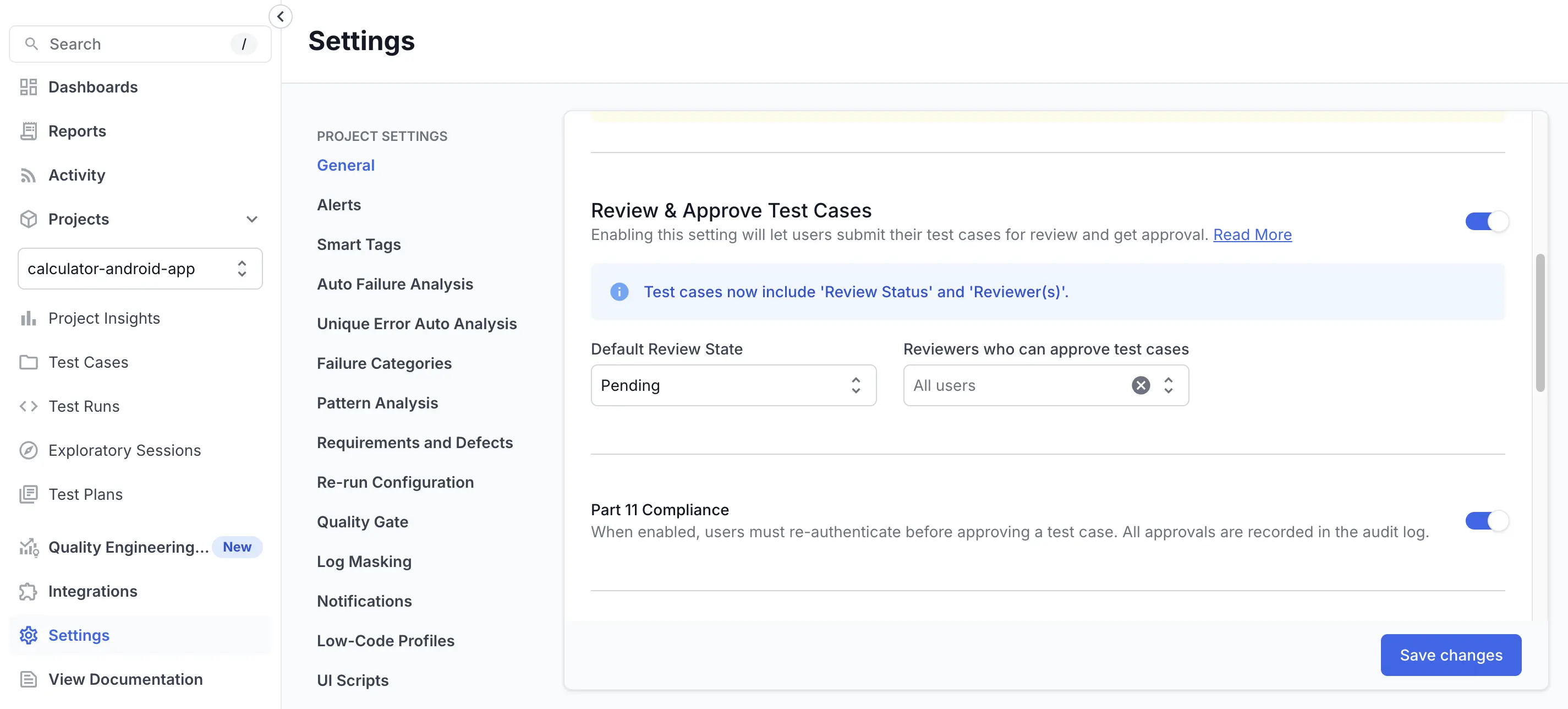Click the View Documentation page icon
The image size is (1568, 709).
(28, 679)
